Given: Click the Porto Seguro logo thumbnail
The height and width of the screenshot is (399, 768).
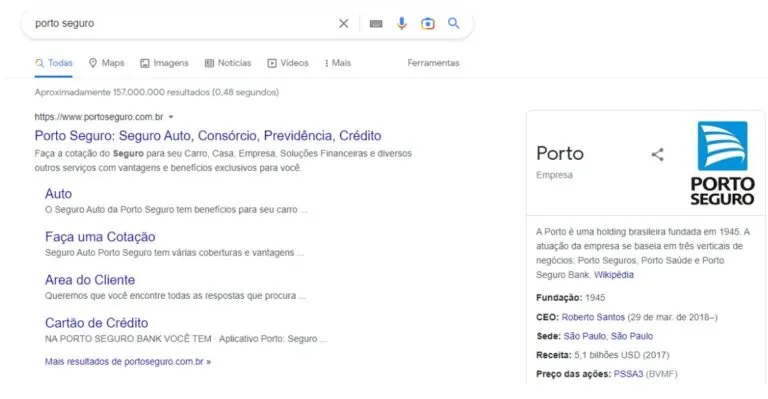Looking at the screenshot, I should point(722,163).
